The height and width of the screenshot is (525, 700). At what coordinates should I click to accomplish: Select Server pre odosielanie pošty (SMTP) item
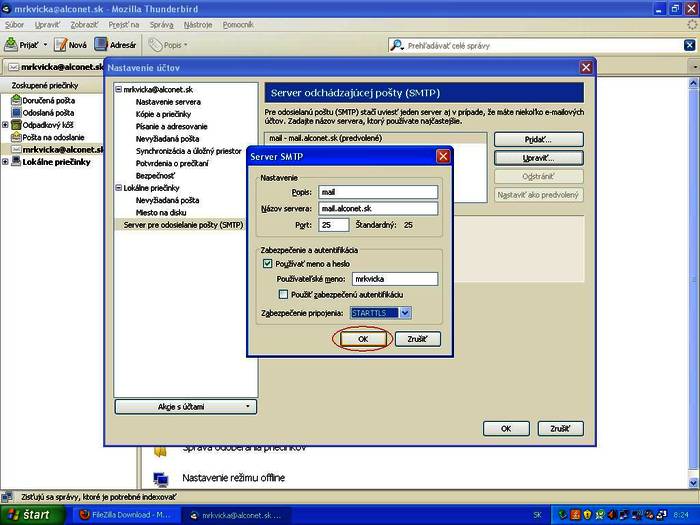click(x=183, y=225)
